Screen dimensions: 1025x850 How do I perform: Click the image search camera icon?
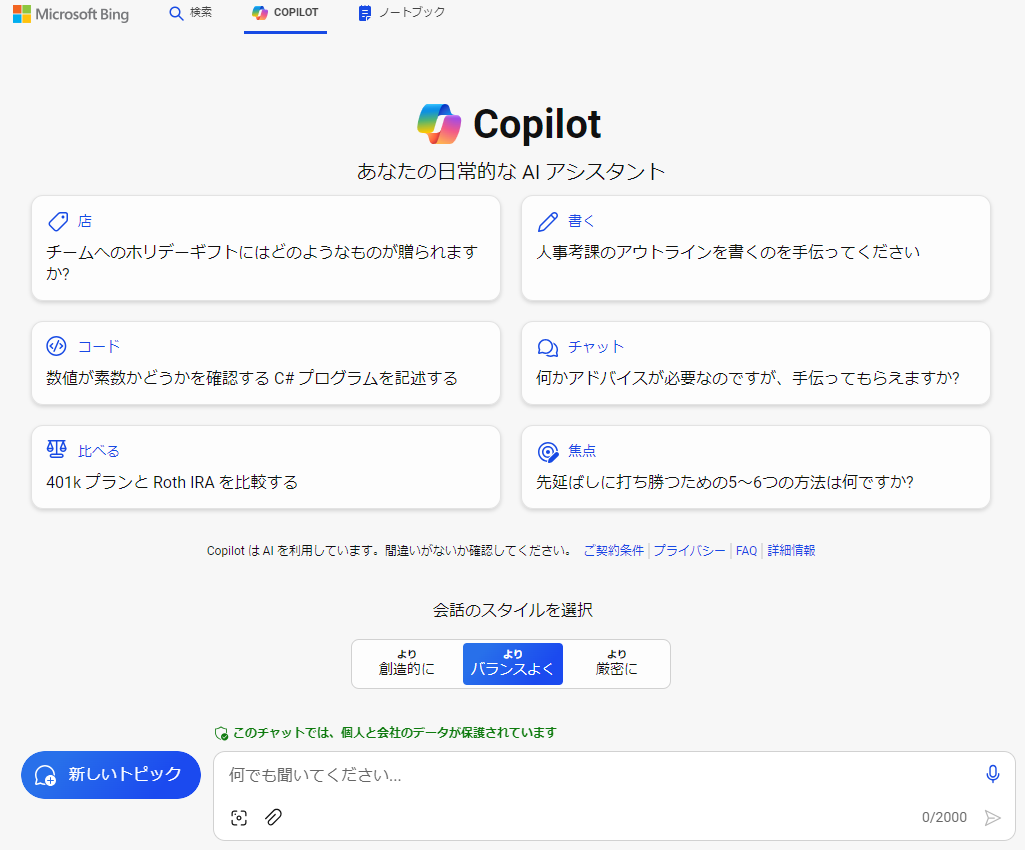click(x=238, y=818)
